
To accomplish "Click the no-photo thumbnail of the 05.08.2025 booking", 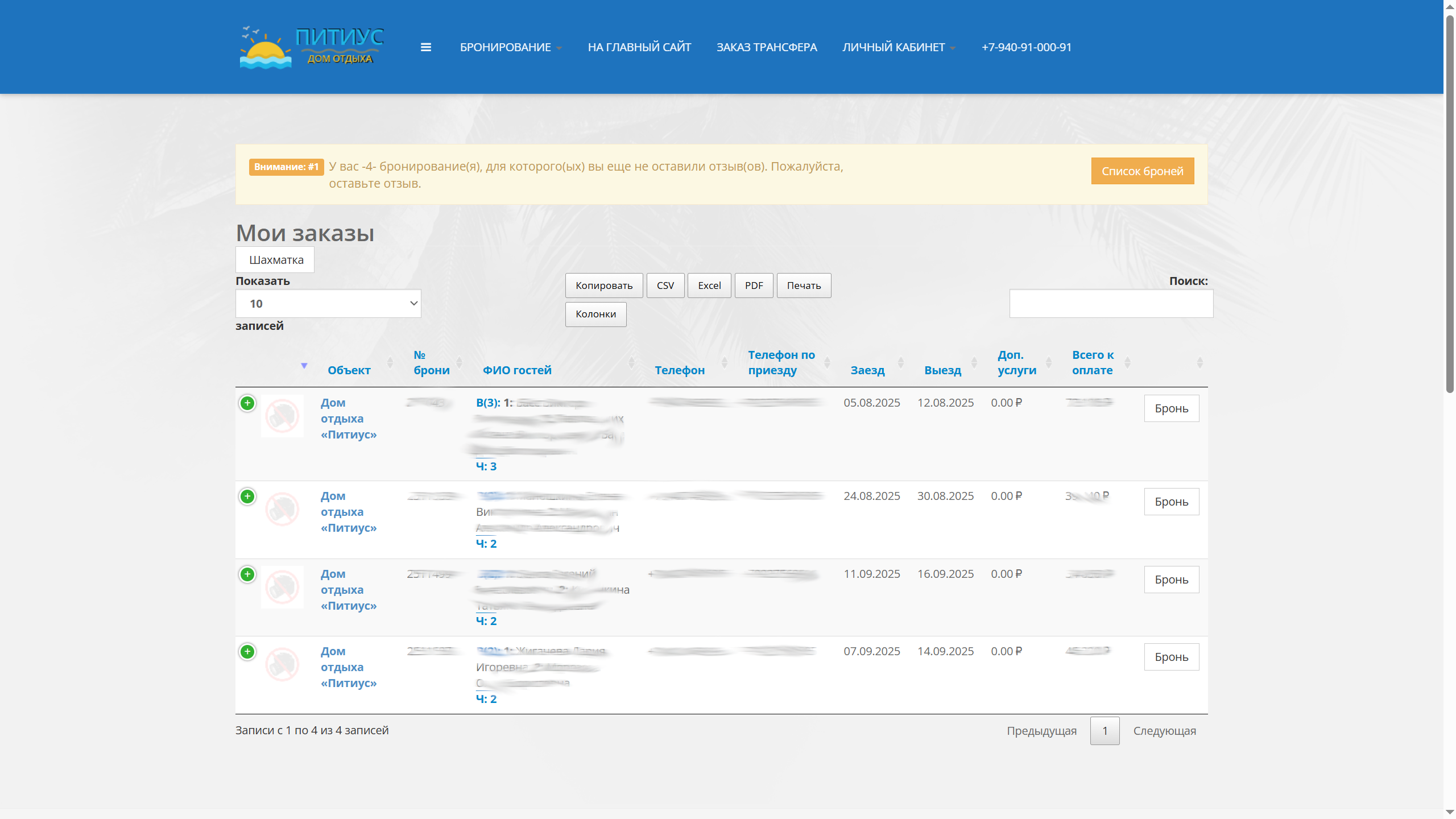I will 282,416.
